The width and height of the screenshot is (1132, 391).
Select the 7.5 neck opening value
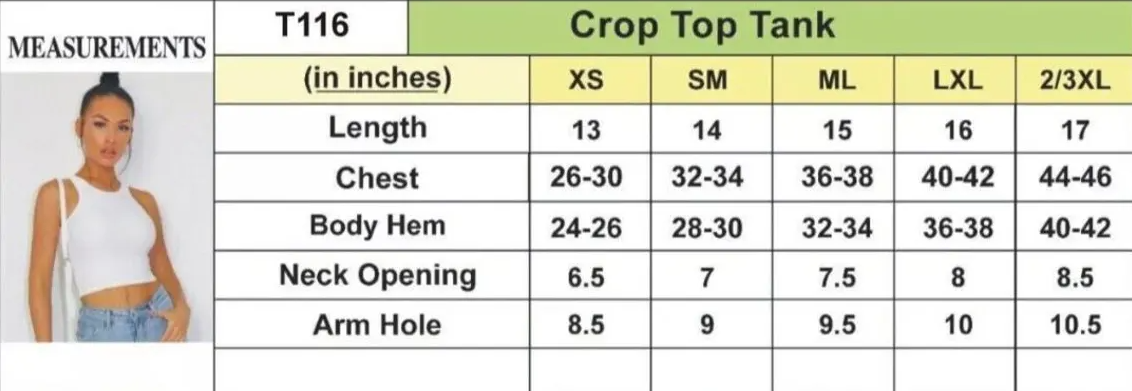pos(837,277)
